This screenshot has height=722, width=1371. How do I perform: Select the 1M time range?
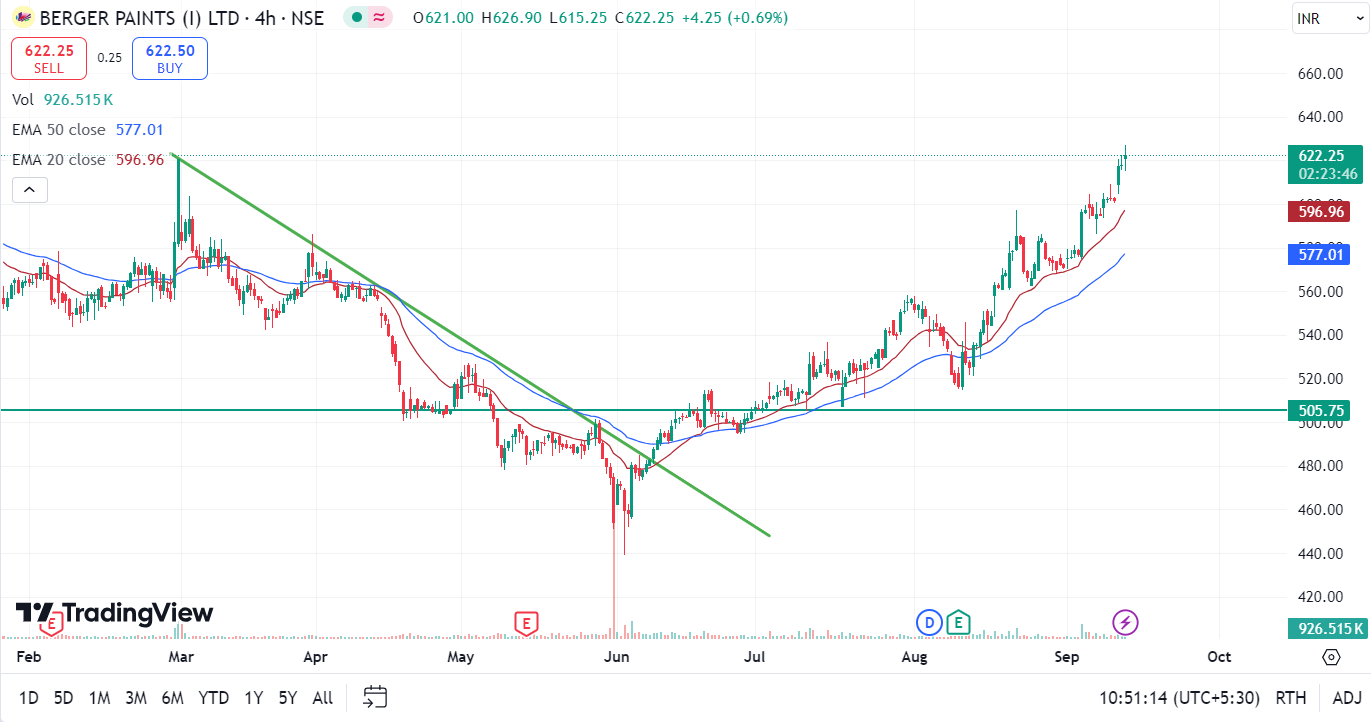(99, 698)
